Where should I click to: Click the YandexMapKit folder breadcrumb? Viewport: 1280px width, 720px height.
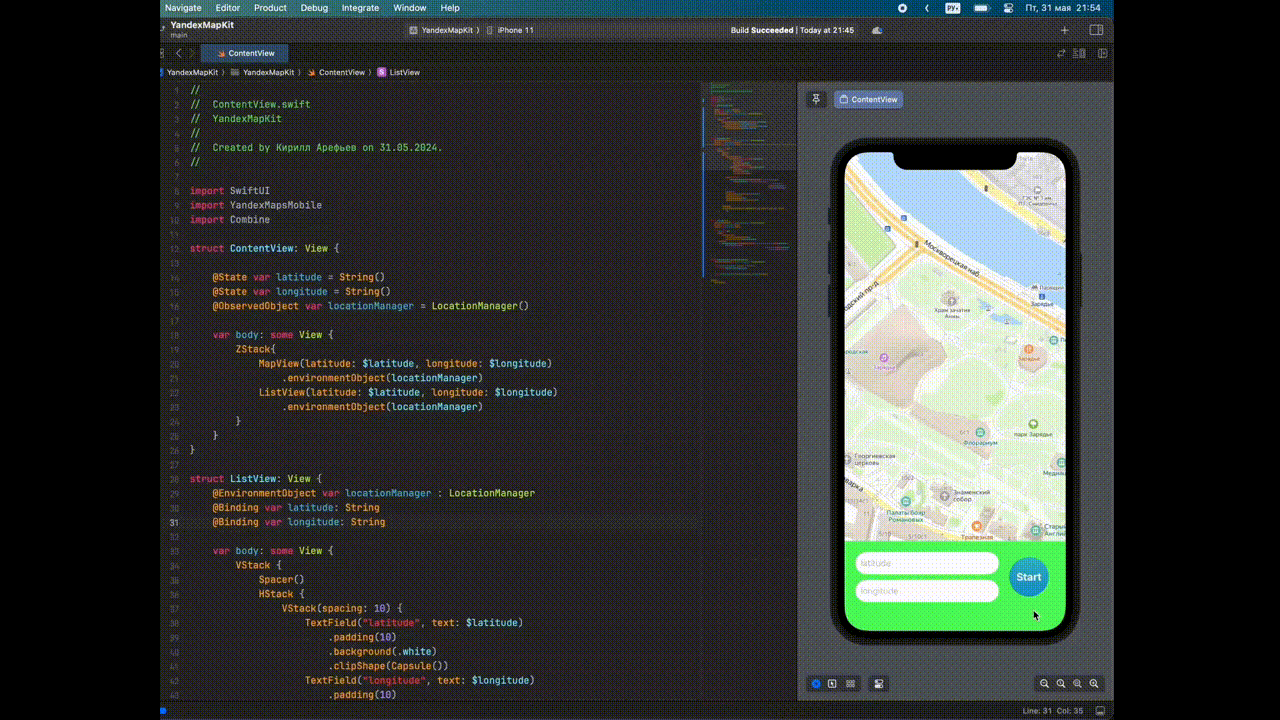coord(262,72)
